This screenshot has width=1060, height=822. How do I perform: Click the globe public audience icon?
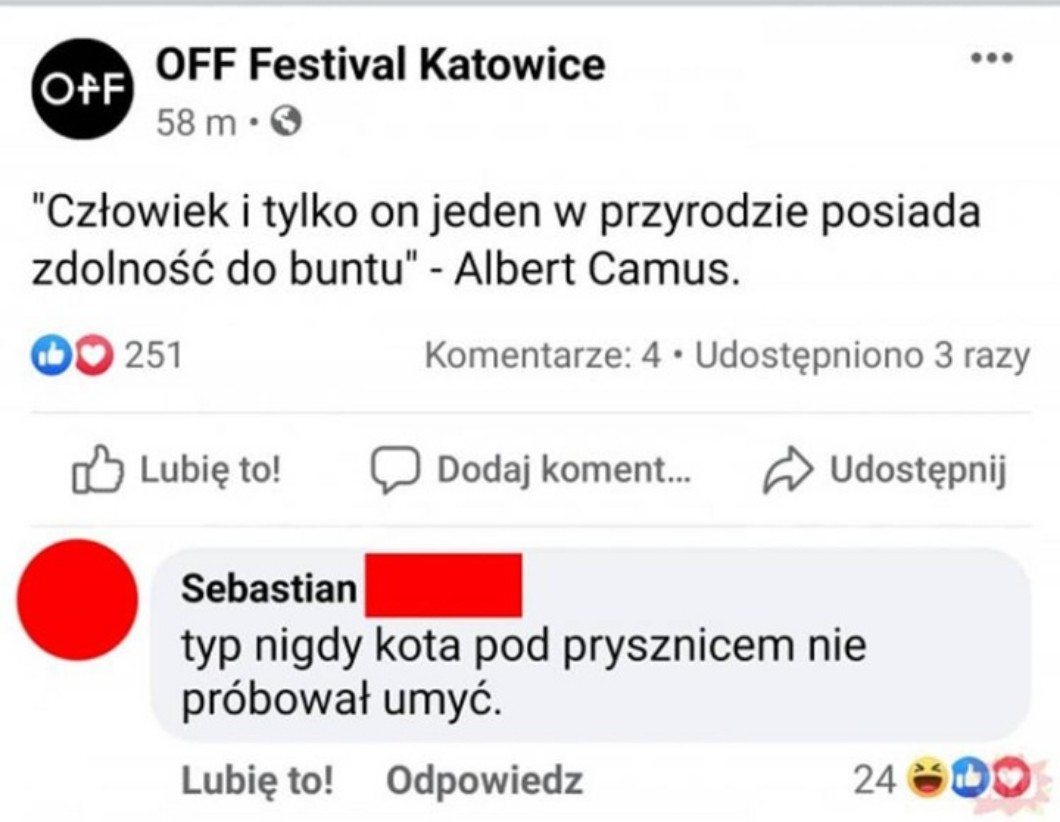coord(287,122)
